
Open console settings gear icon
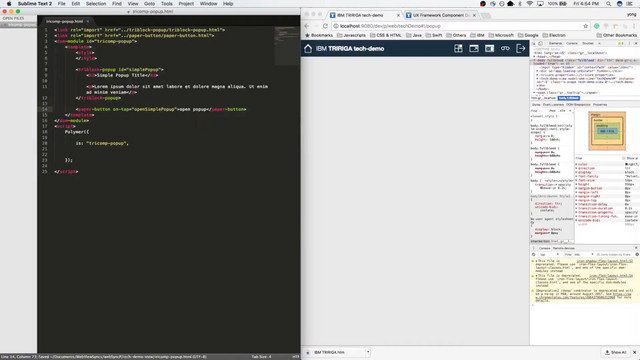(x=637, y=254)
